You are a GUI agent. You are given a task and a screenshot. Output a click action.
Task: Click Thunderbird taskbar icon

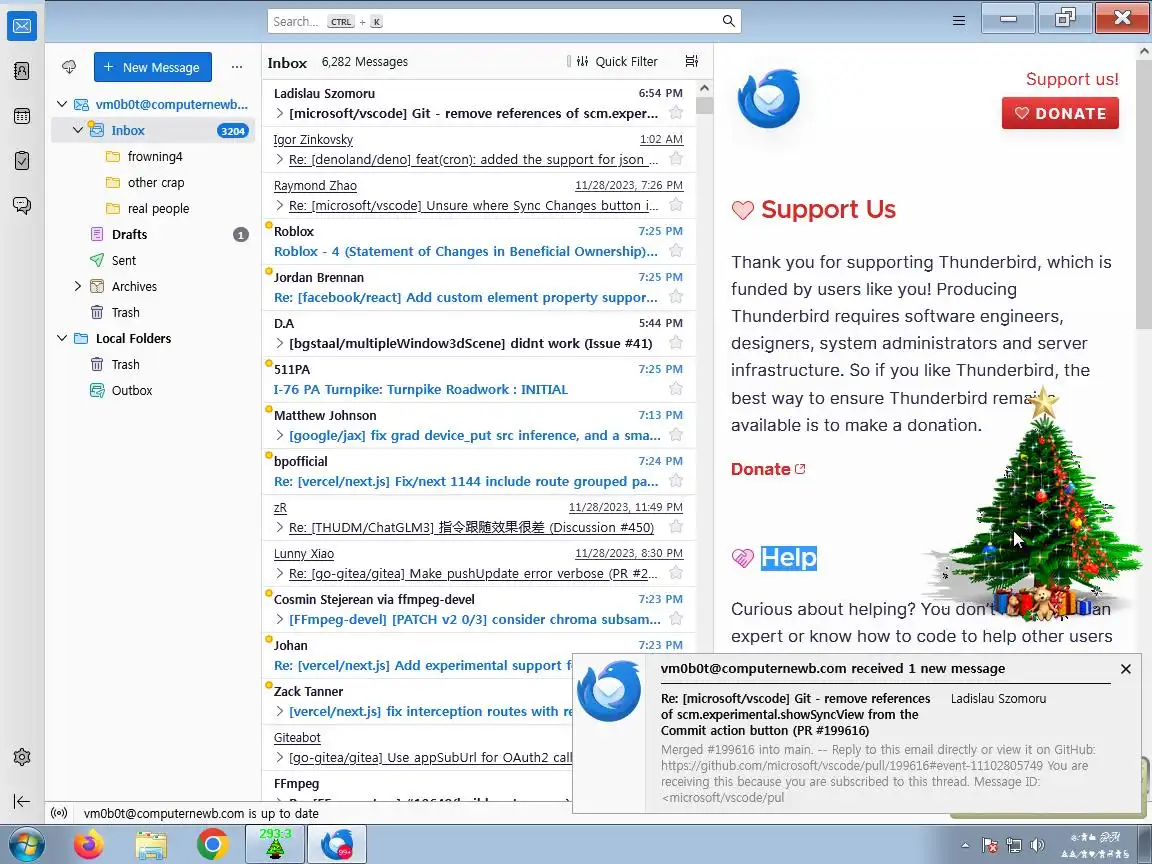click(336, 844)
